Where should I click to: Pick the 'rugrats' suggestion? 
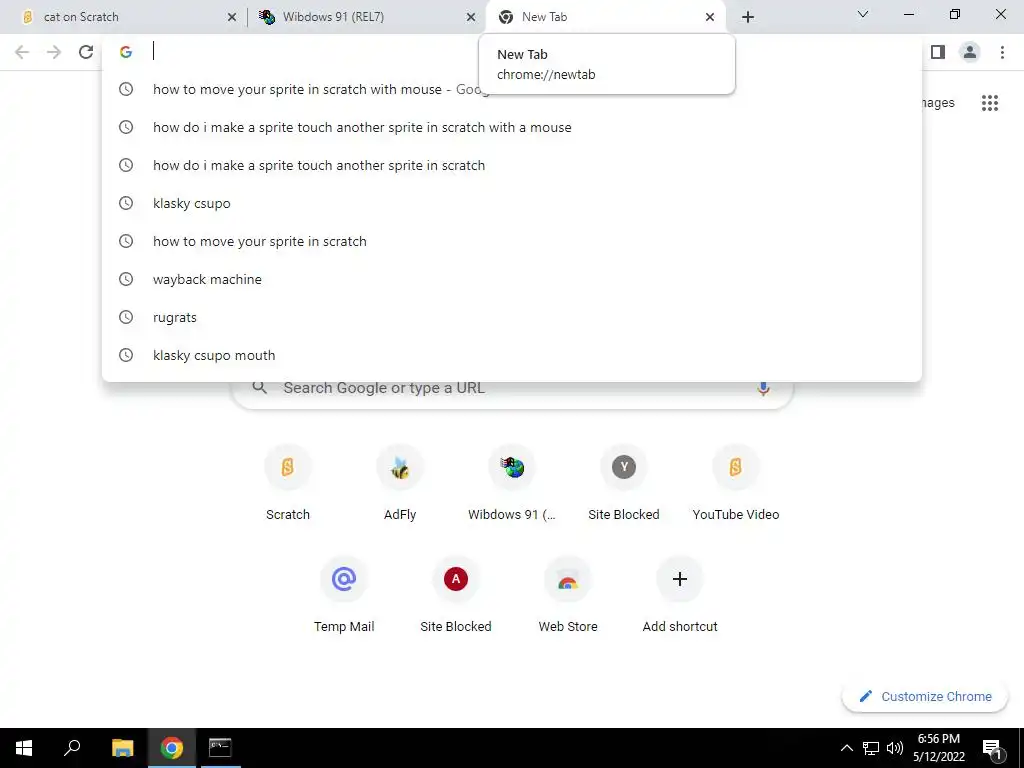tap(512, 317)
